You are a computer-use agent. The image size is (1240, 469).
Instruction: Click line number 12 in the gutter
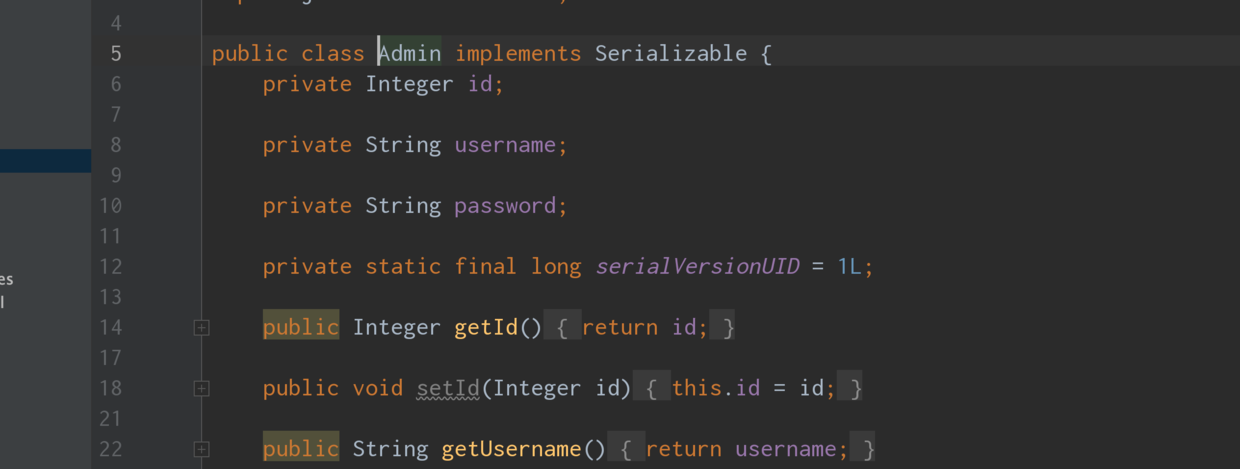(110, 266)
